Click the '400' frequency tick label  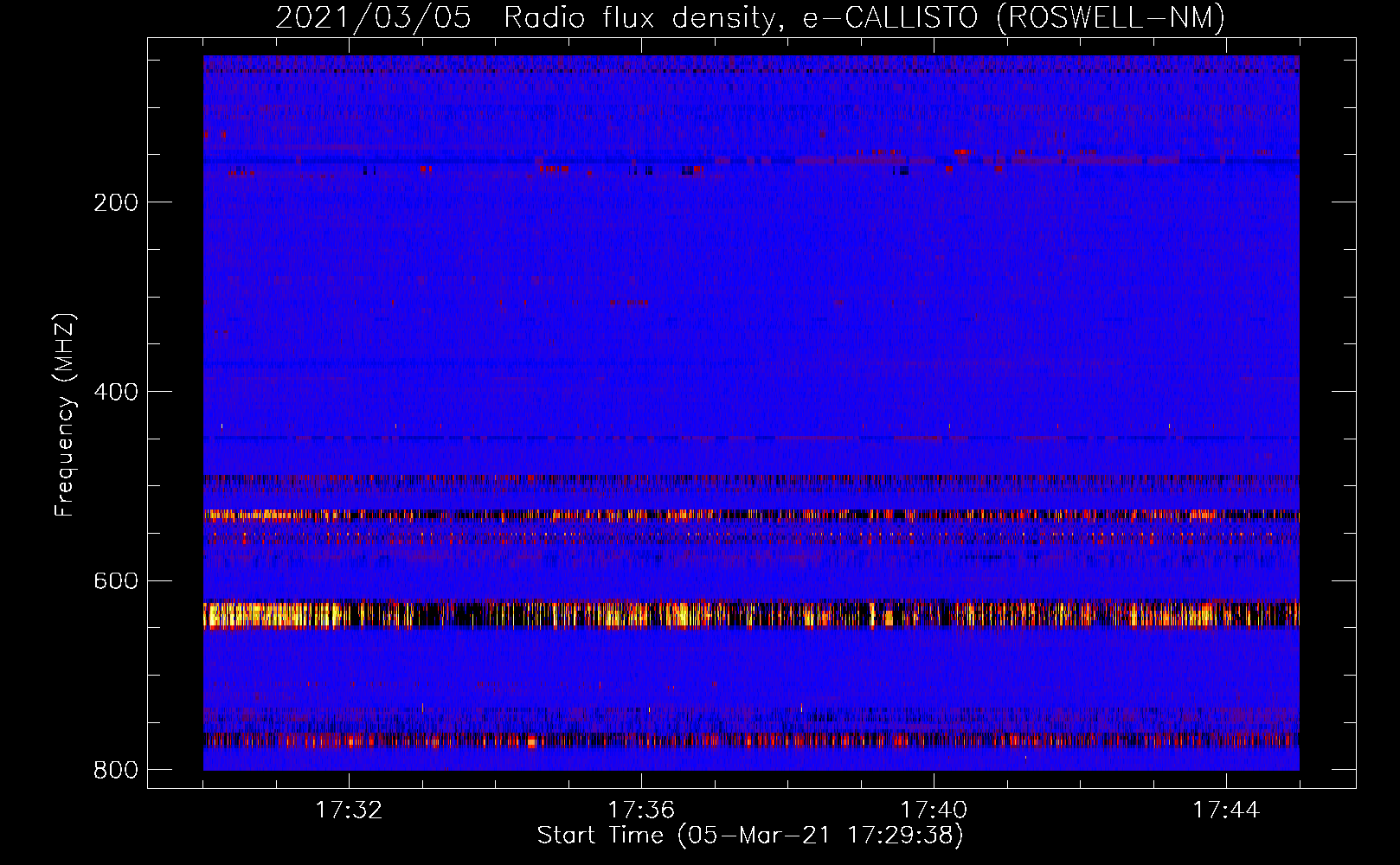point(116,392)
